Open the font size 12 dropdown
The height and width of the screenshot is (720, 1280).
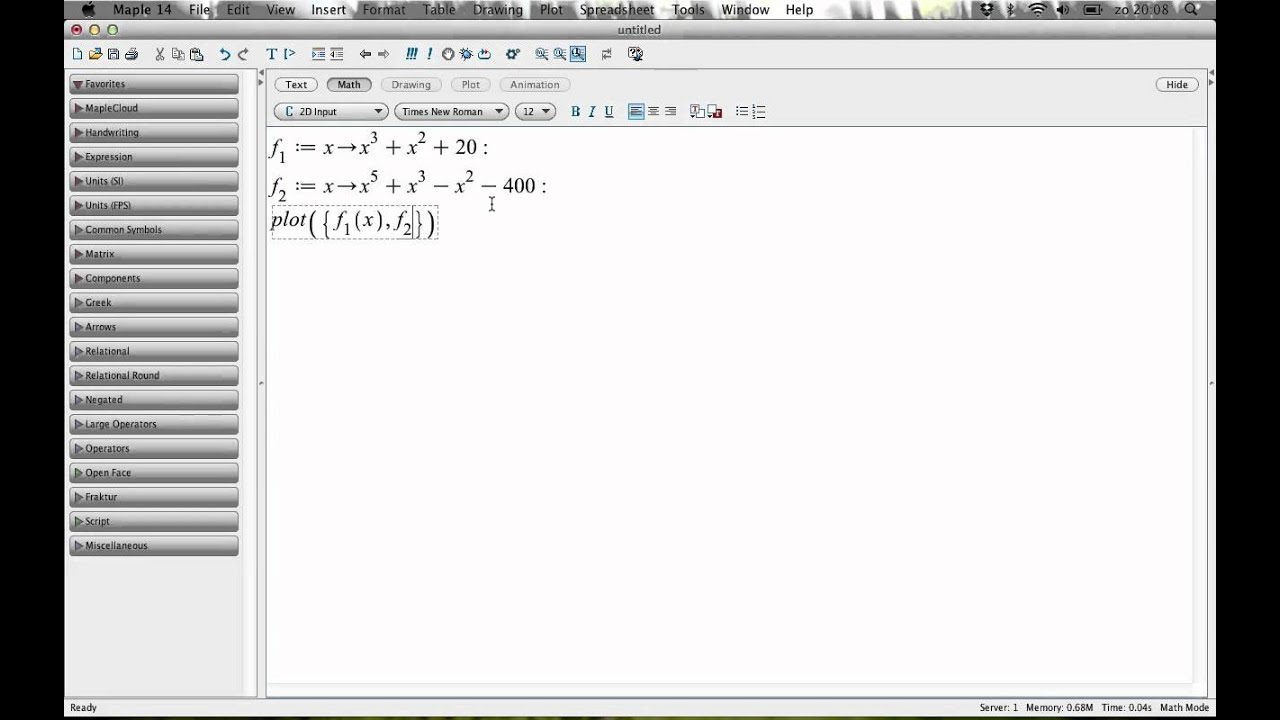coord(535,112)
